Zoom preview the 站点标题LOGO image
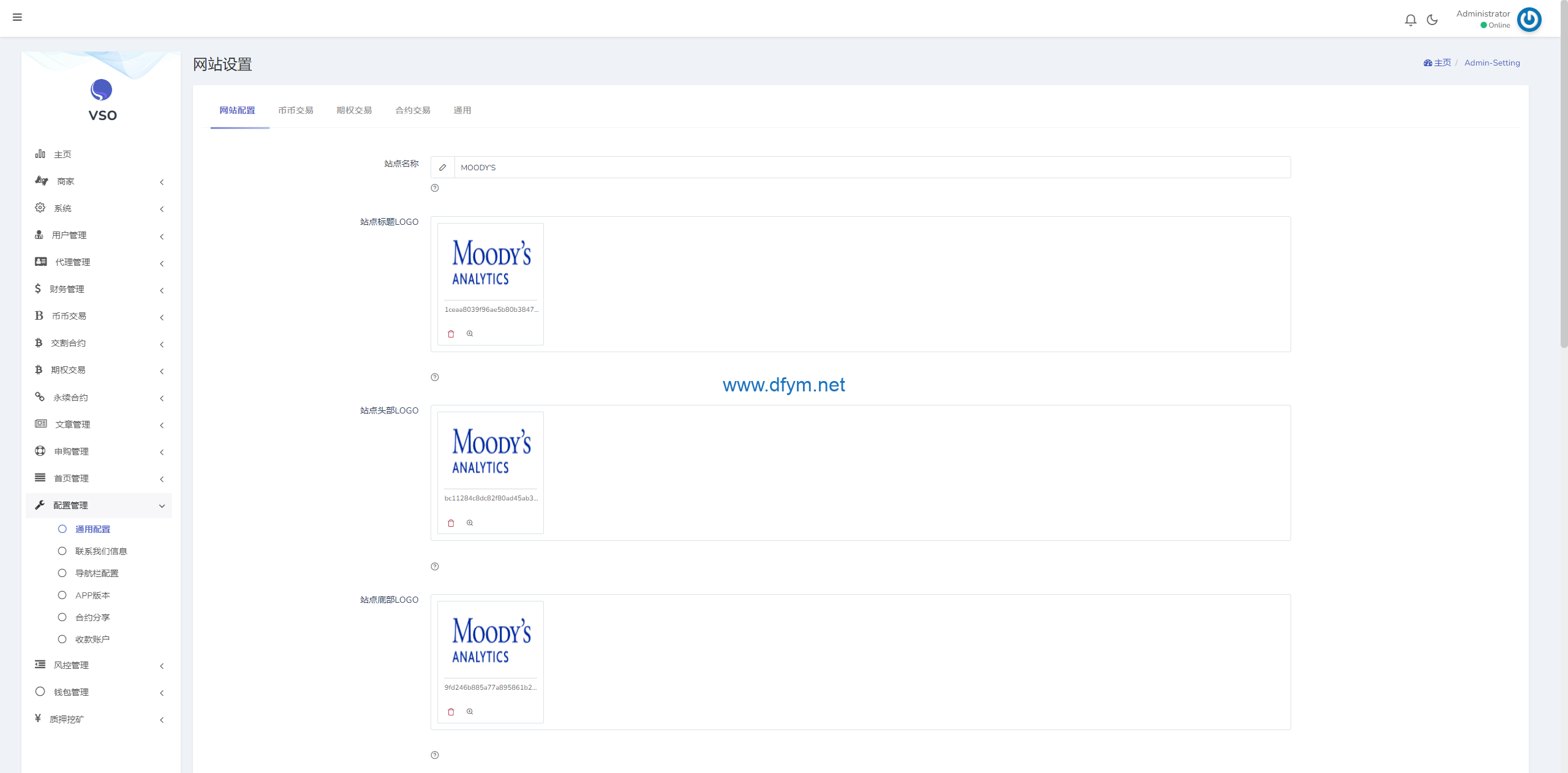This screenshot has height=773, width=1568. tap(470, 334)
